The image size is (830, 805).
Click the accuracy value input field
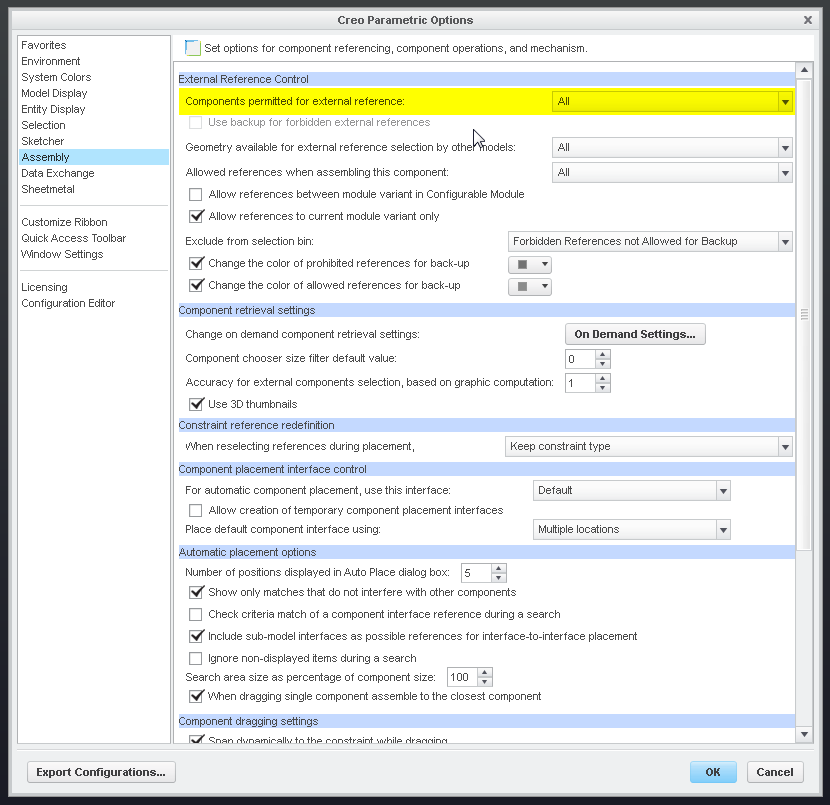[x=580, y=384]
